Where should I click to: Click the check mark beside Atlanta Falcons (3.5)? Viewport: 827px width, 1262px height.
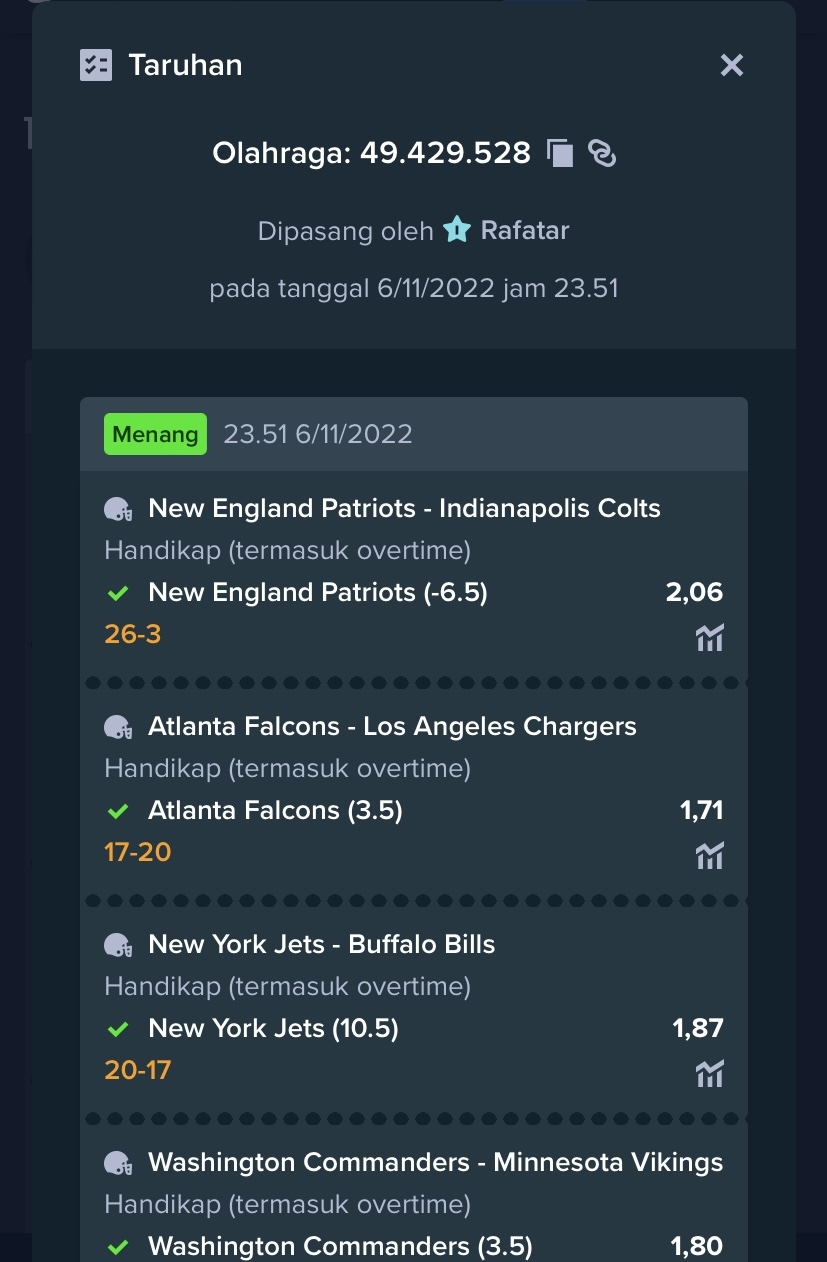tap(118, 811)
